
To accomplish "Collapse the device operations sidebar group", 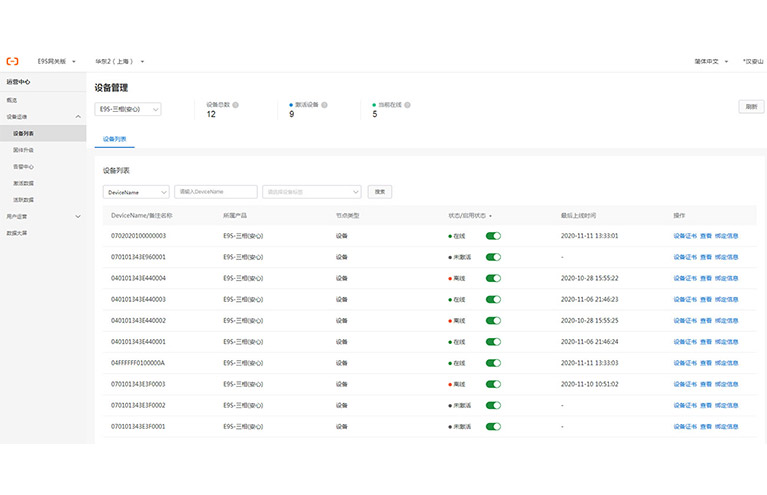I will 78,116.
